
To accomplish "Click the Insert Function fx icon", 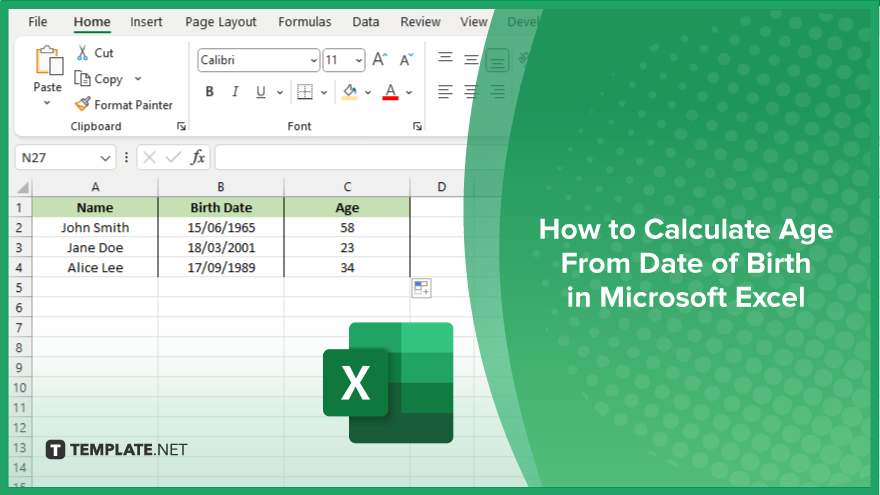I will [198, 157].
